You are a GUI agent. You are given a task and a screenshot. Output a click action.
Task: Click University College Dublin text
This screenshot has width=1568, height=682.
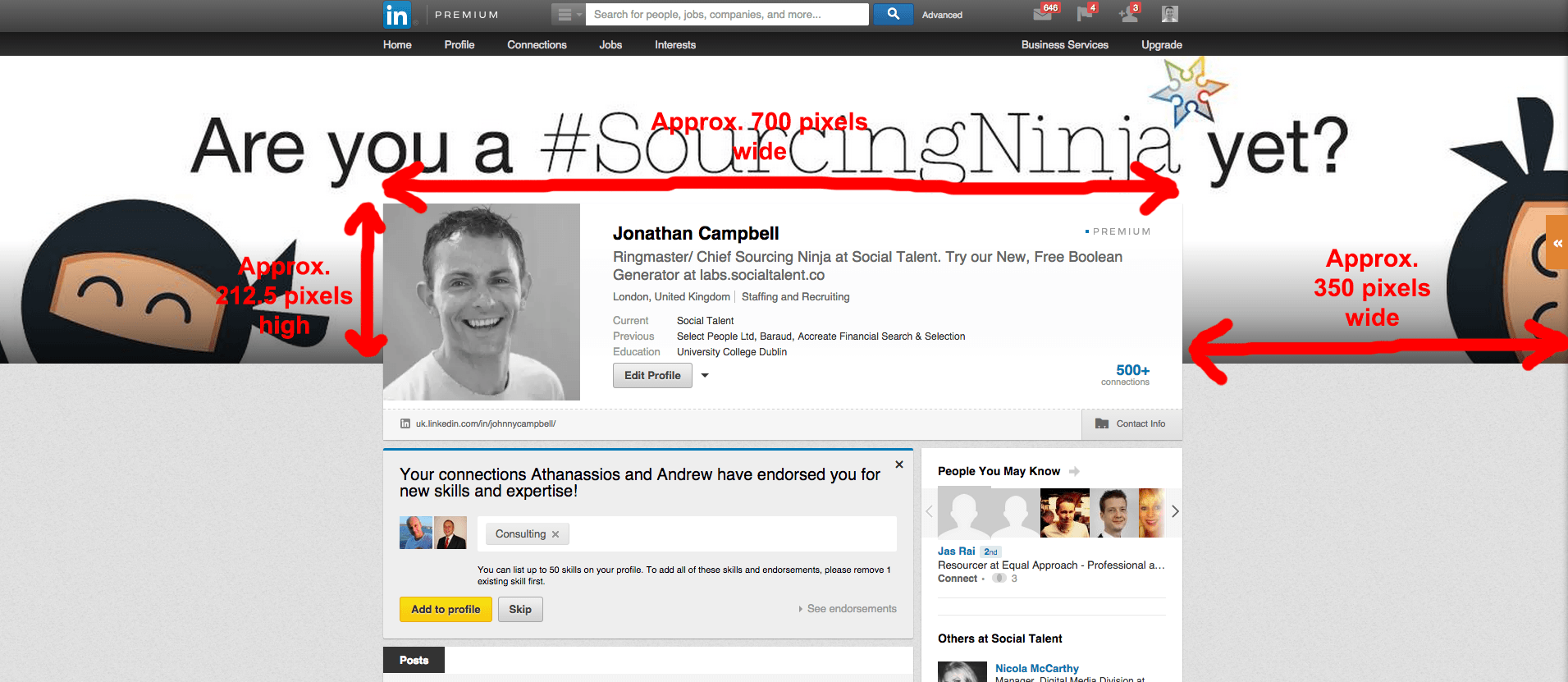tap(732, 352)
